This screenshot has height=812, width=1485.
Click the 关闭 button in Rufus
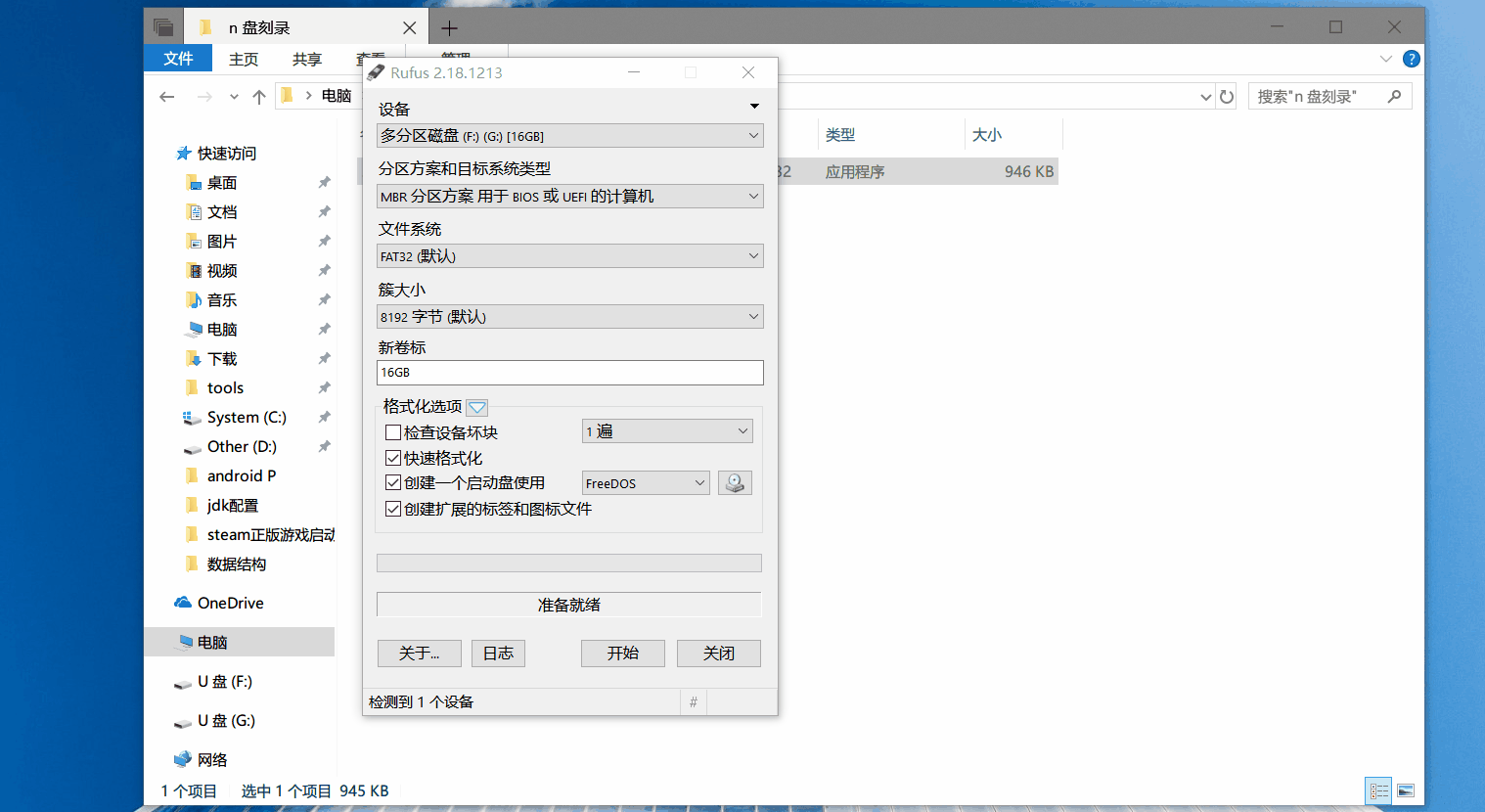(x=718, y=654)
